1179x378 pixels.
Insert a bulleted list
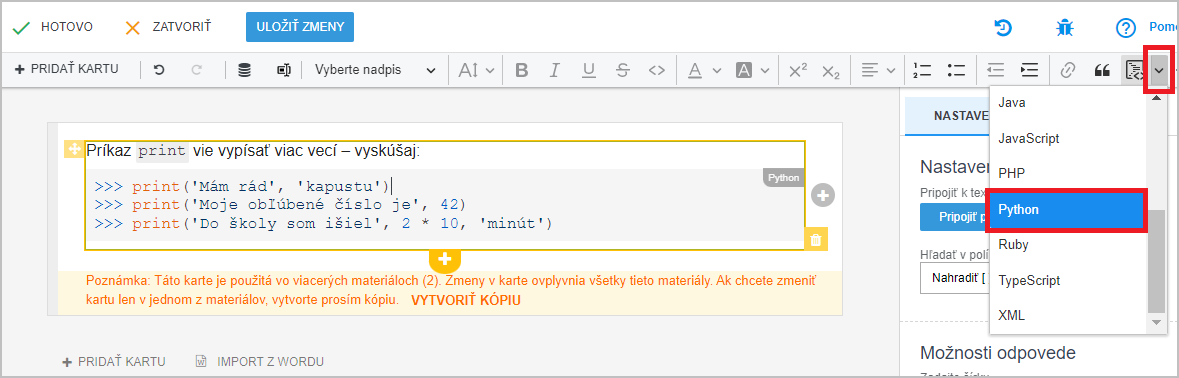(956, 70)
